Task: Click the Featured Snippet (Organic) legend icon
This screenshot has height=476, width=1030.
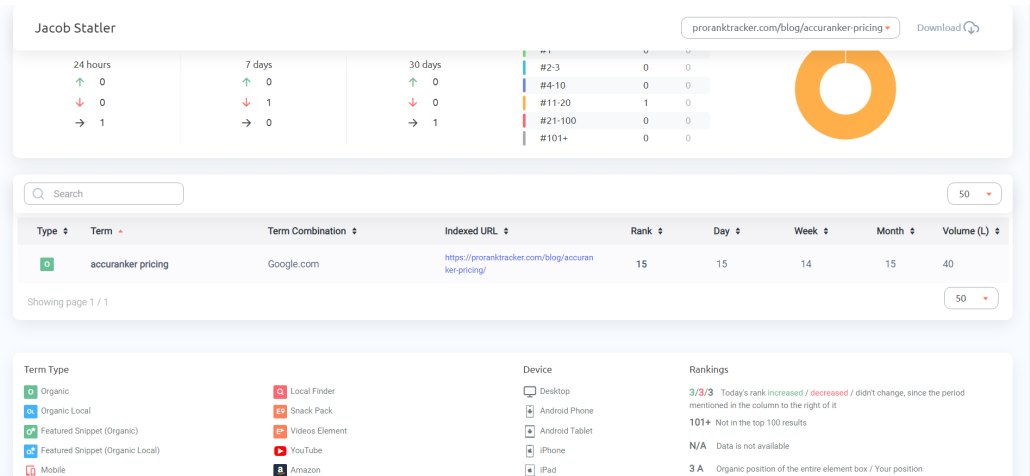Action: pyautogui.click(x=30, y=431)
